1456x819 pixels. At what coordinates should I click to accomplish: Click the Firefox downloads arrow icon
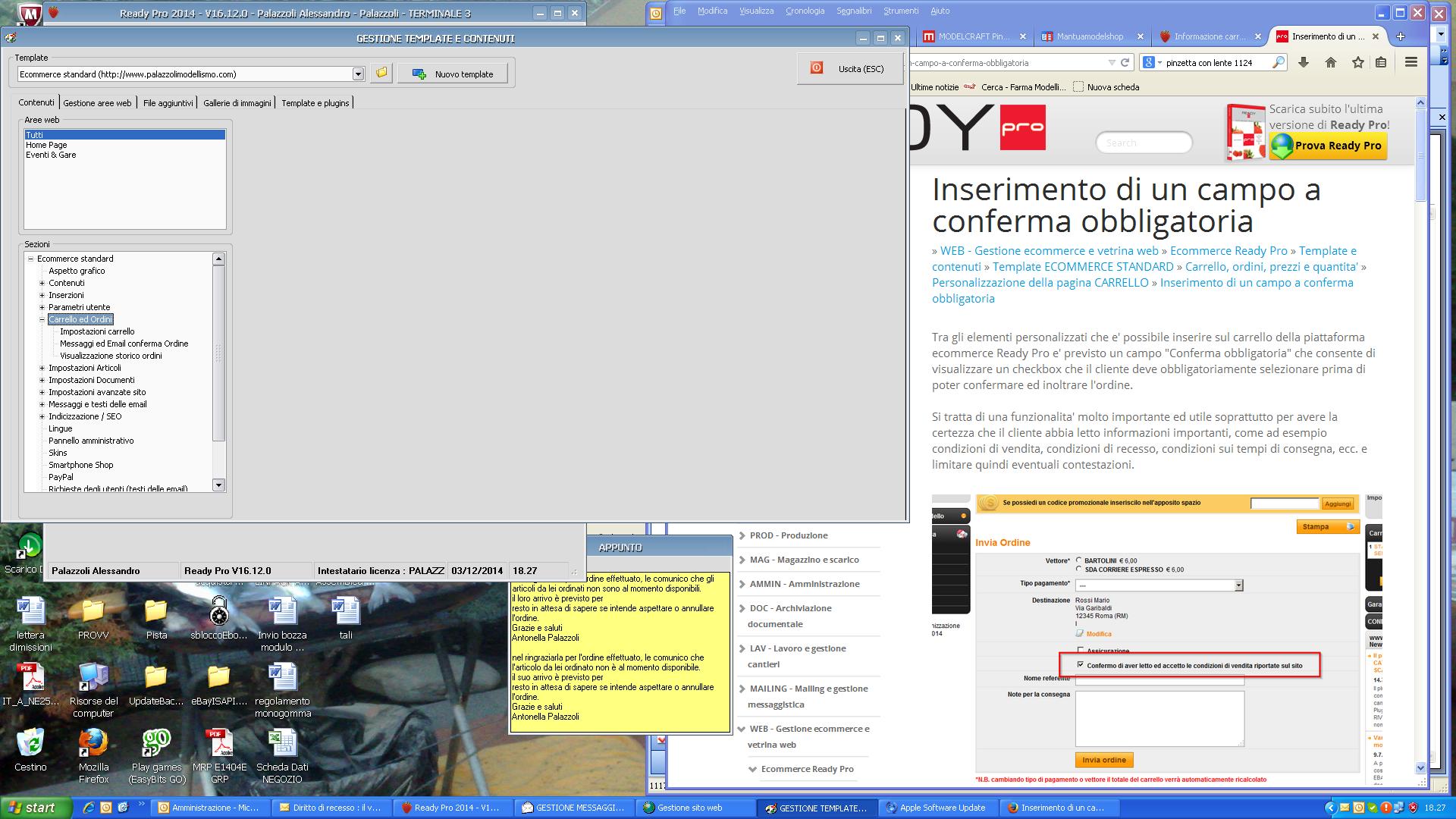click(x=1304, y=63)
